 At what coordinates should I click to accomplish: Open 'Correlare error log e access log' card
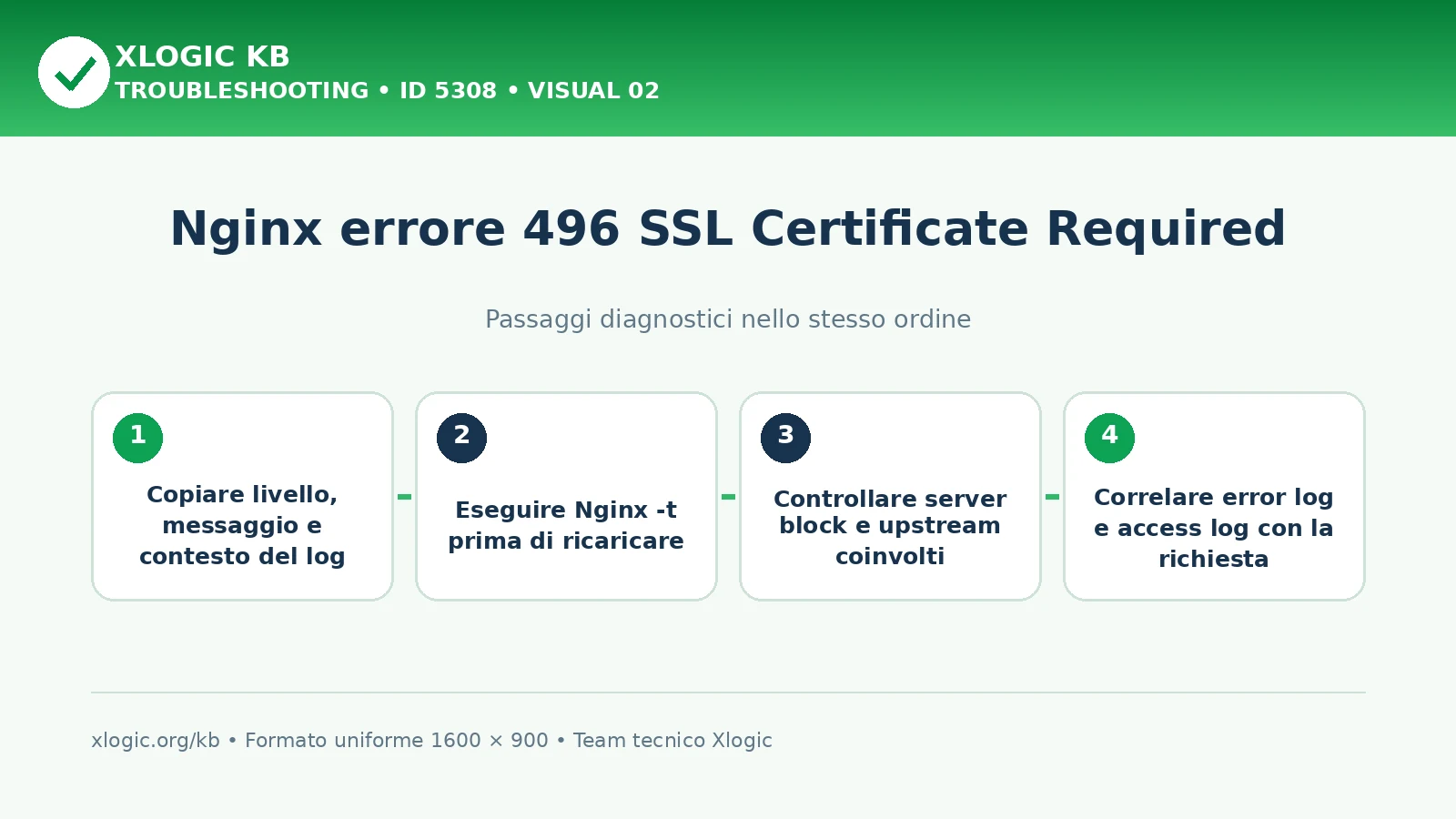[1215, 497]
